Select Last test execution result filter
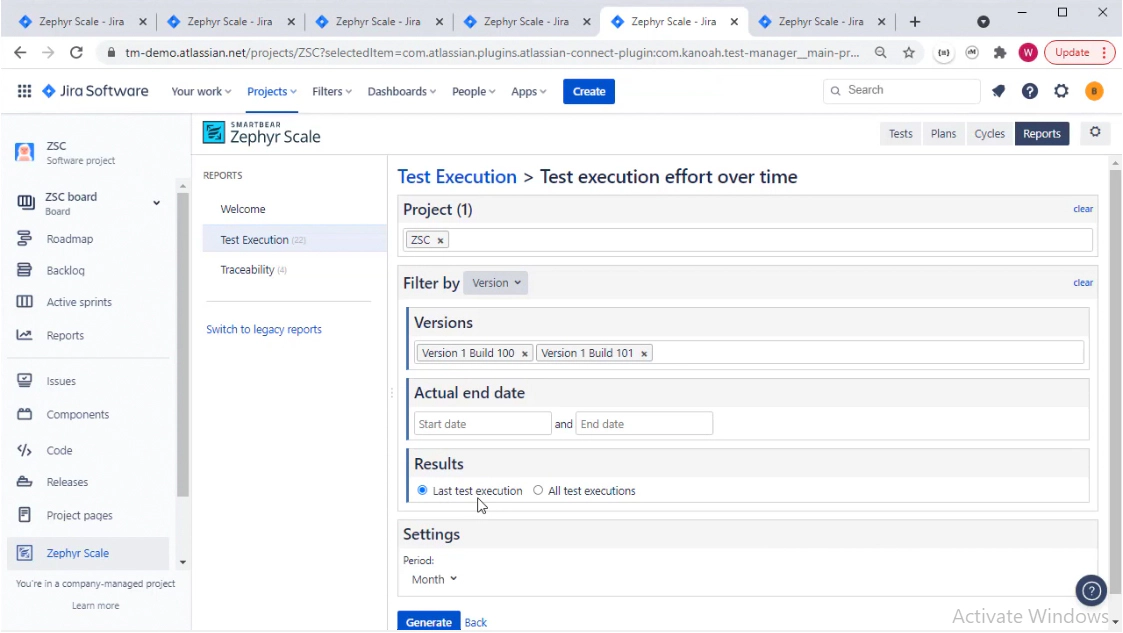This screenshot has height=633, width=1123. click(x=421, y=490)
